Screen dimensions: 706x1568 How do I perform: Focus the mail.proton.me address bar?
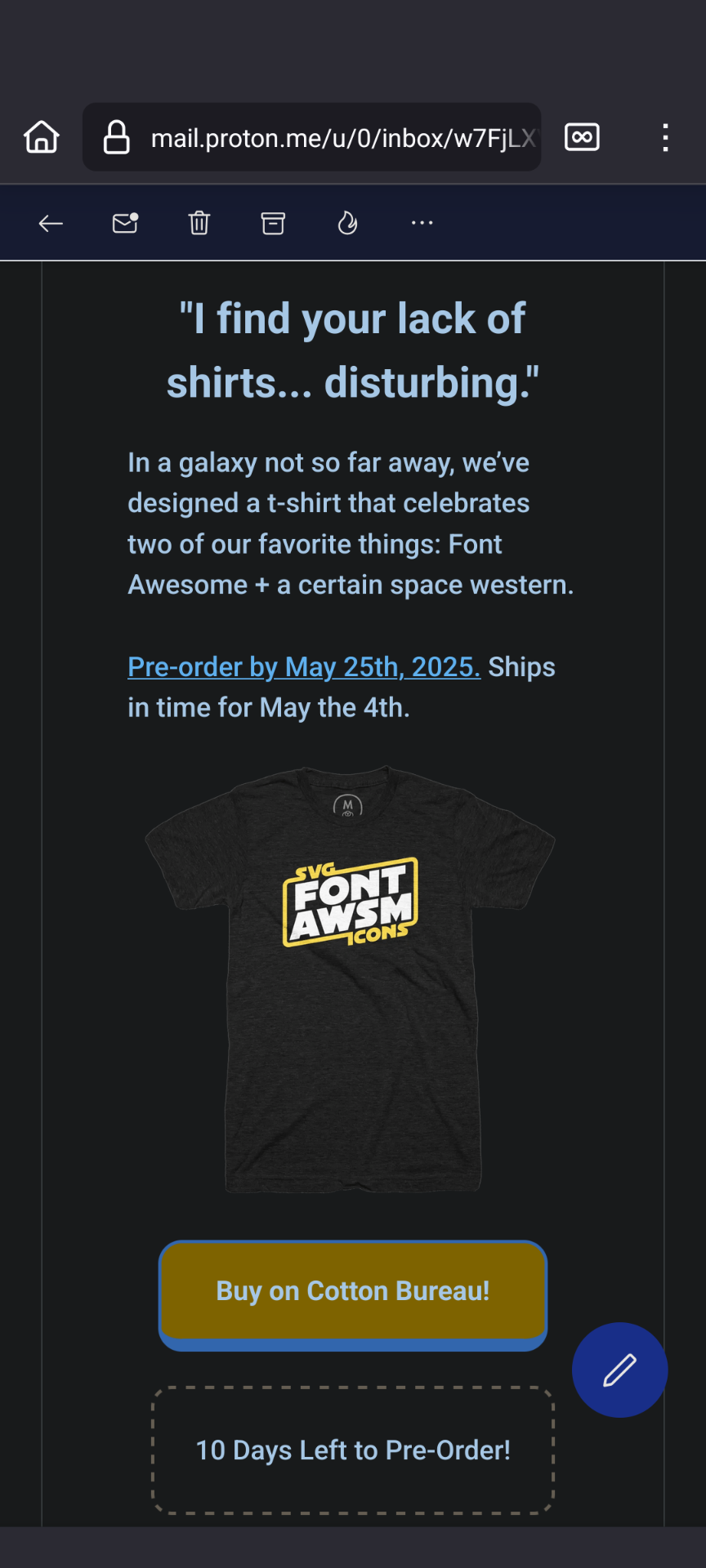(x=343, y=138)
